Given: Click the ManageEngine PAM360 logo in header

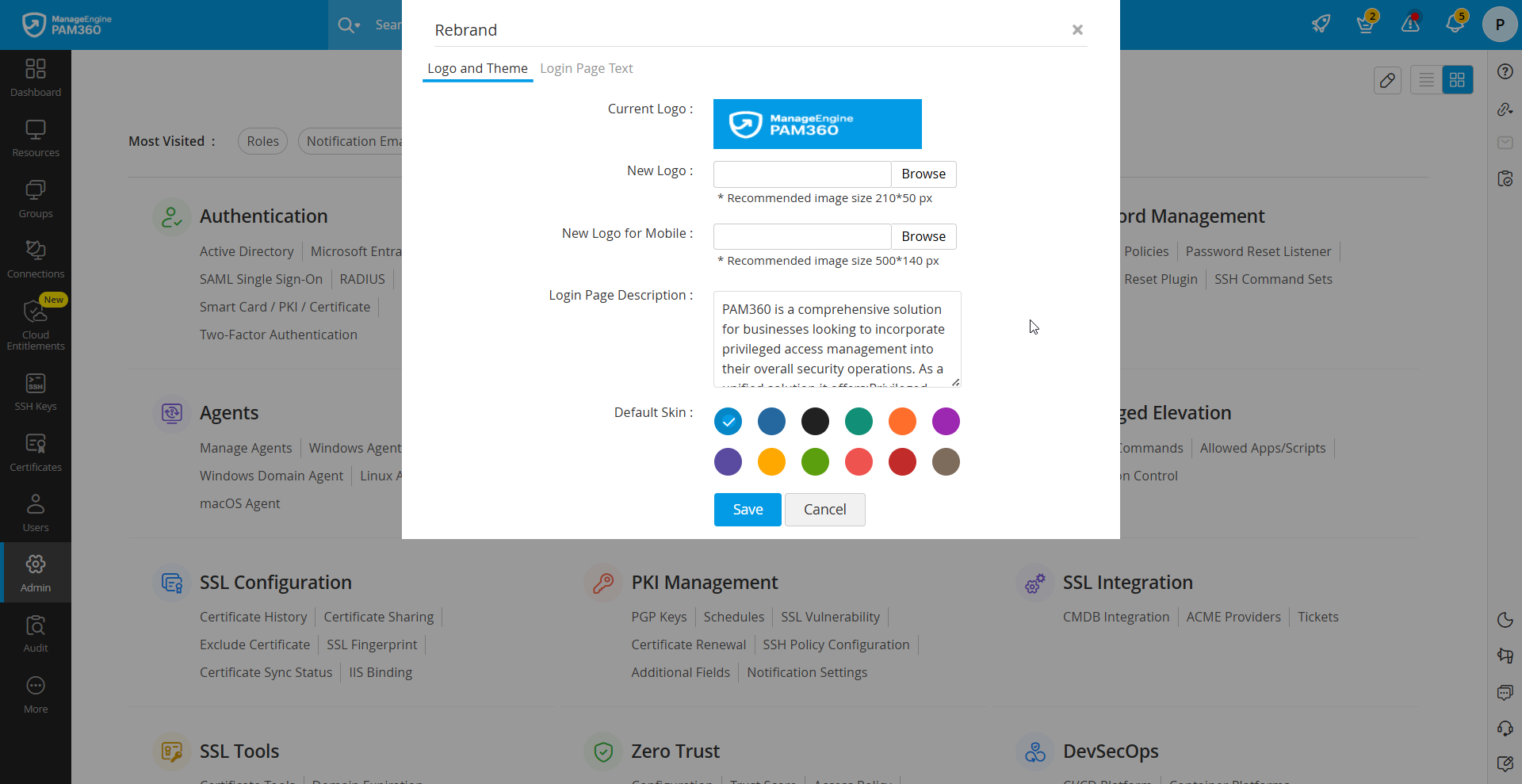Looking at the screenshot, I should click(67, 25).
